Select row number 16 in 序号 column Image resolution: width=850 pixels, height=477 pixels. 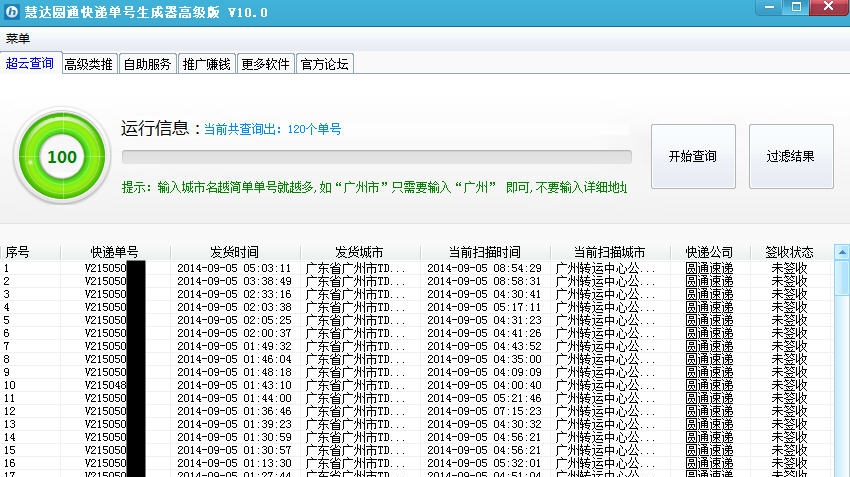pyautogui.click(x=10, y=463)
